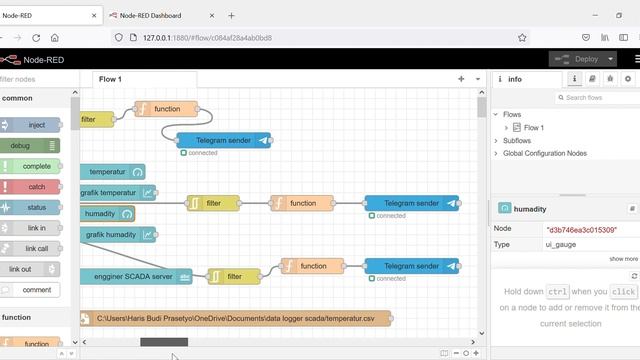The height and width of the screenshot is (360, 640).
Task: Select the middle filter node
Action: tap(213, 203)
